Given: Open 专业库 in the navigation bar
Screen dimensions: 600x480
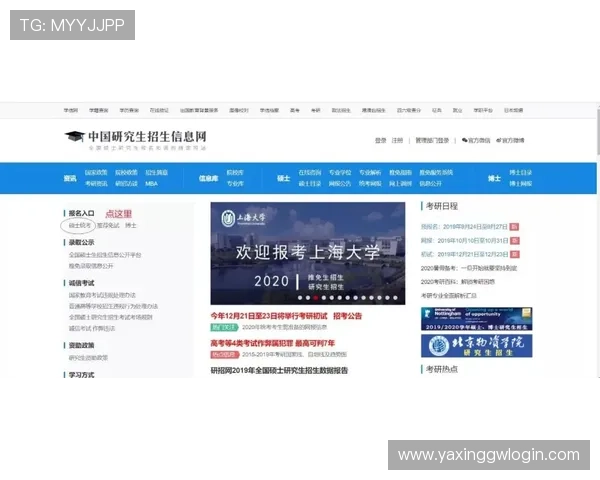Looking at the screenshot, I should coord(235,184).
